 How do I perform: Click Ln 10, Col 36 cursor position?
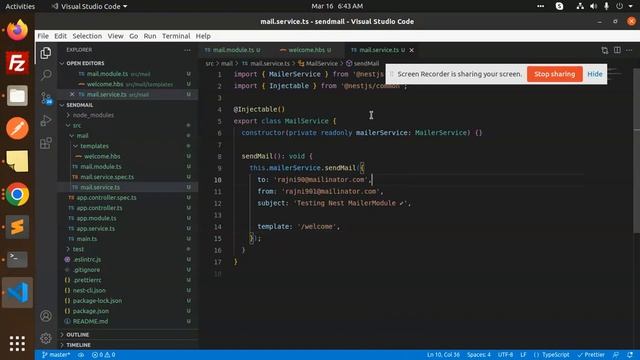tap(443, 355)
